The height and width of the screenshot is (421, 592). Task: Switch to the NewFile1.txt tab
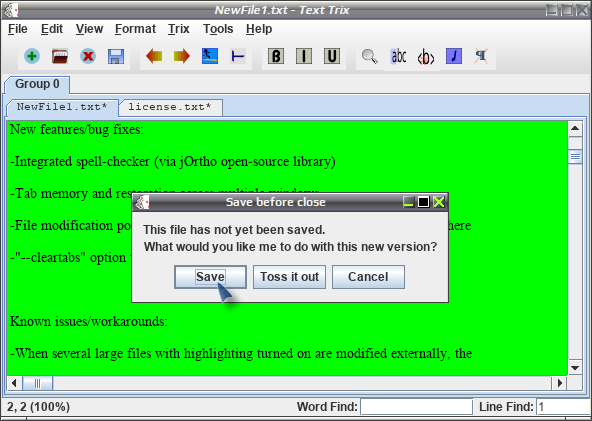pyautogui.click(x=62, y=107)
